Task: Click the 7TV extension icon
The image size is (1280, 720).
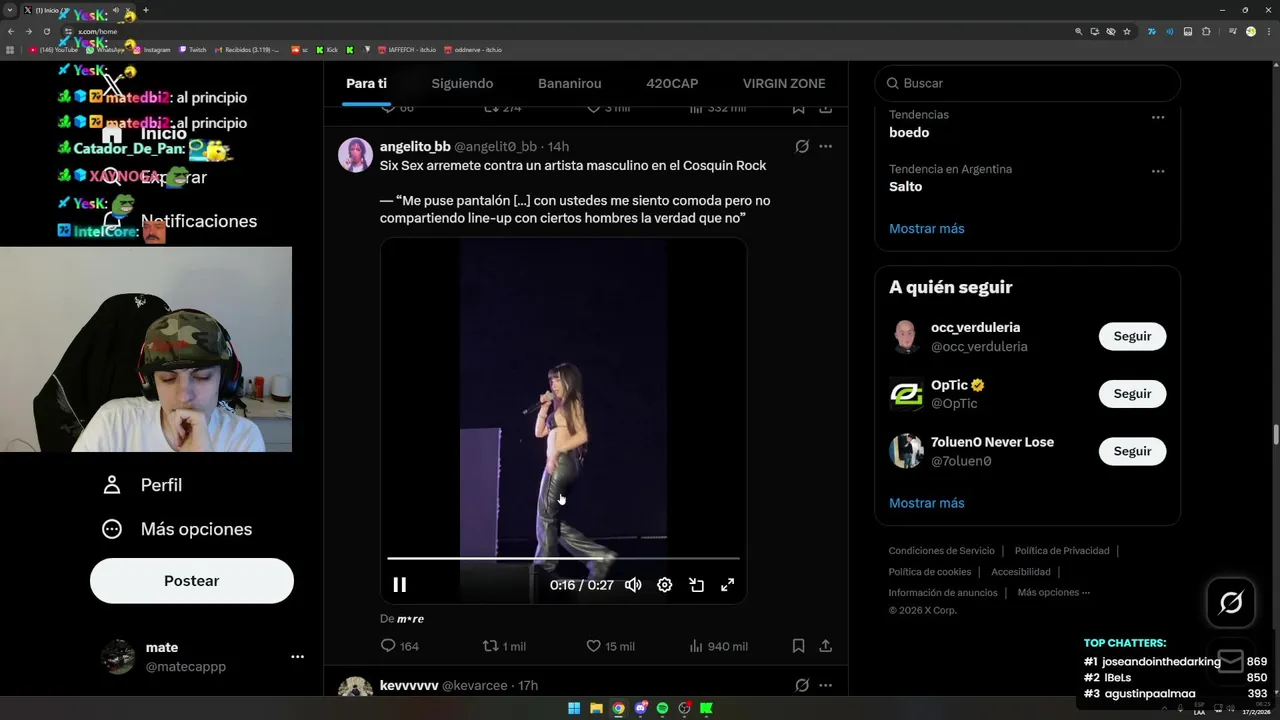Action: [x=1152, y=31]
